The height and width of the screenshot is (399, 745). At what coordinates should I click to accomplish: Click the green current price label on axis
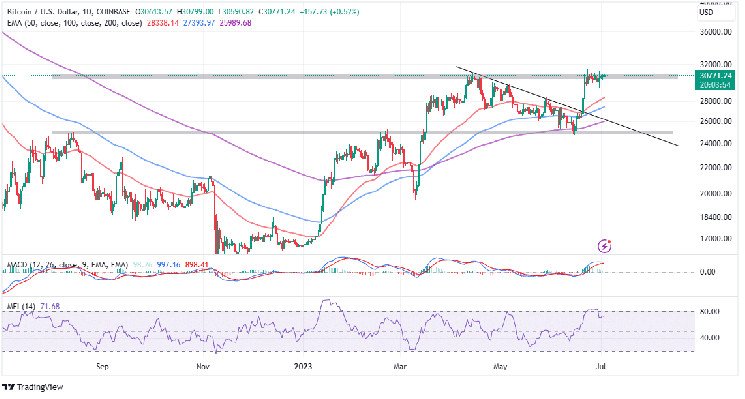click(715, 75)
